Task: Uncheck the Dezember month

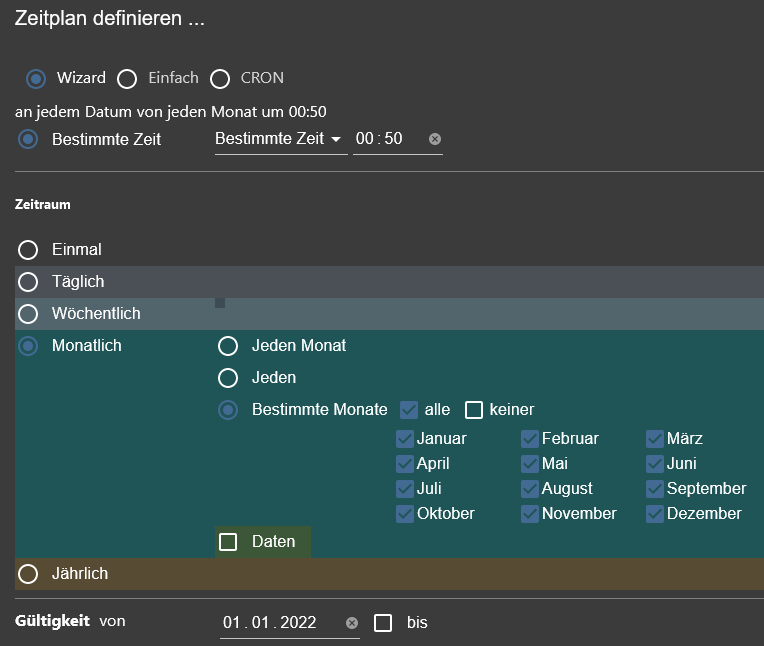Action: [x=655, y=514]
